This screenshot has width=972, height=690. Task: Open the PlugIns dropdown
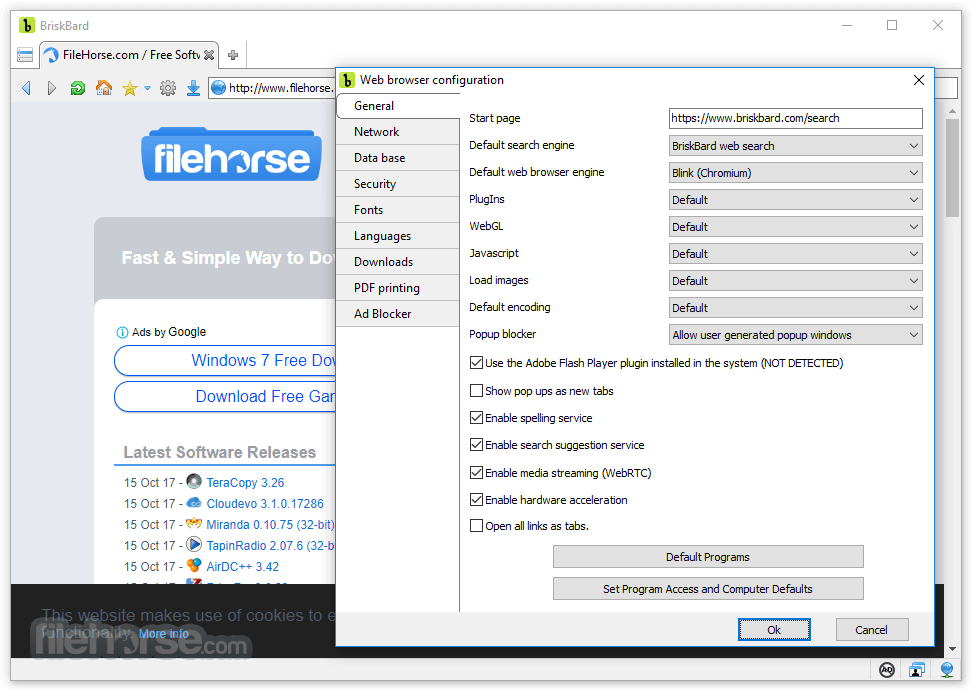(795, 200)
